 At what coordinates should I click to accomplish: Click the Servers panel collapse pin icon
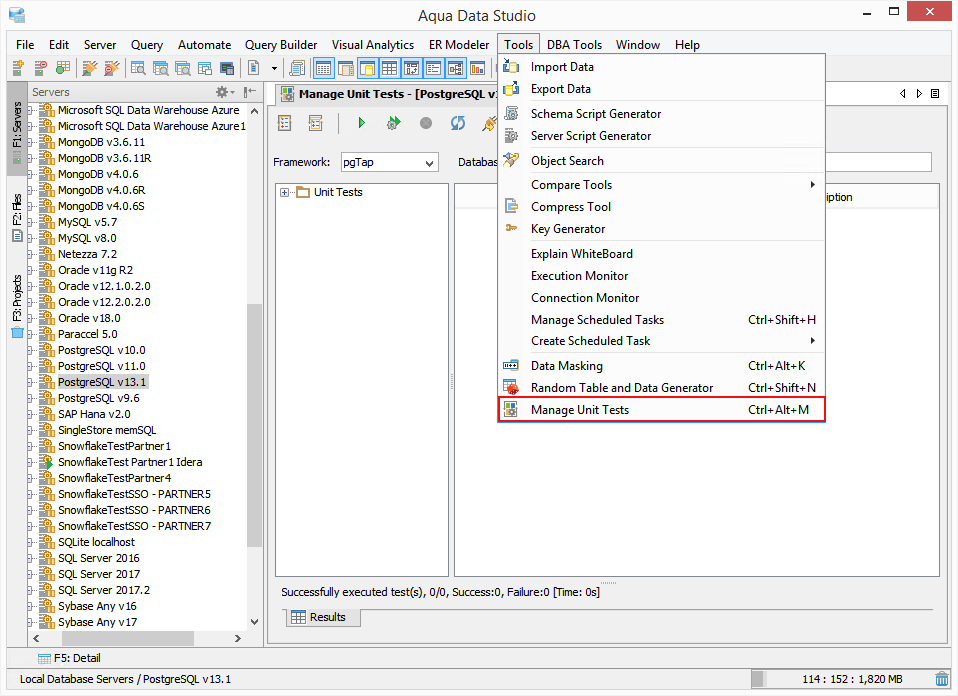(249, 92)
